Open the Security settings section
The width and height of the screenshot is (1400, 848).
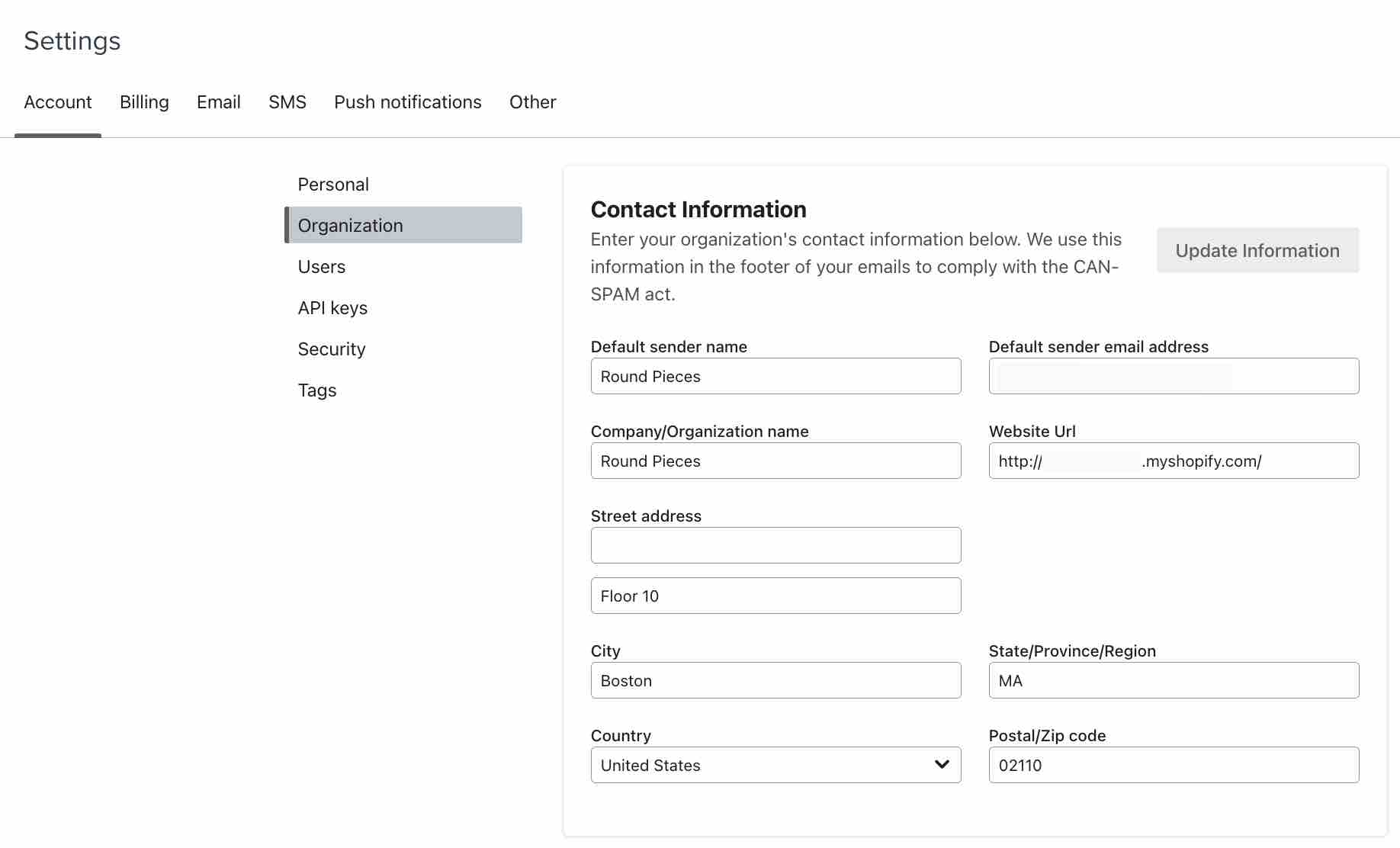click(x=332, y=349)
